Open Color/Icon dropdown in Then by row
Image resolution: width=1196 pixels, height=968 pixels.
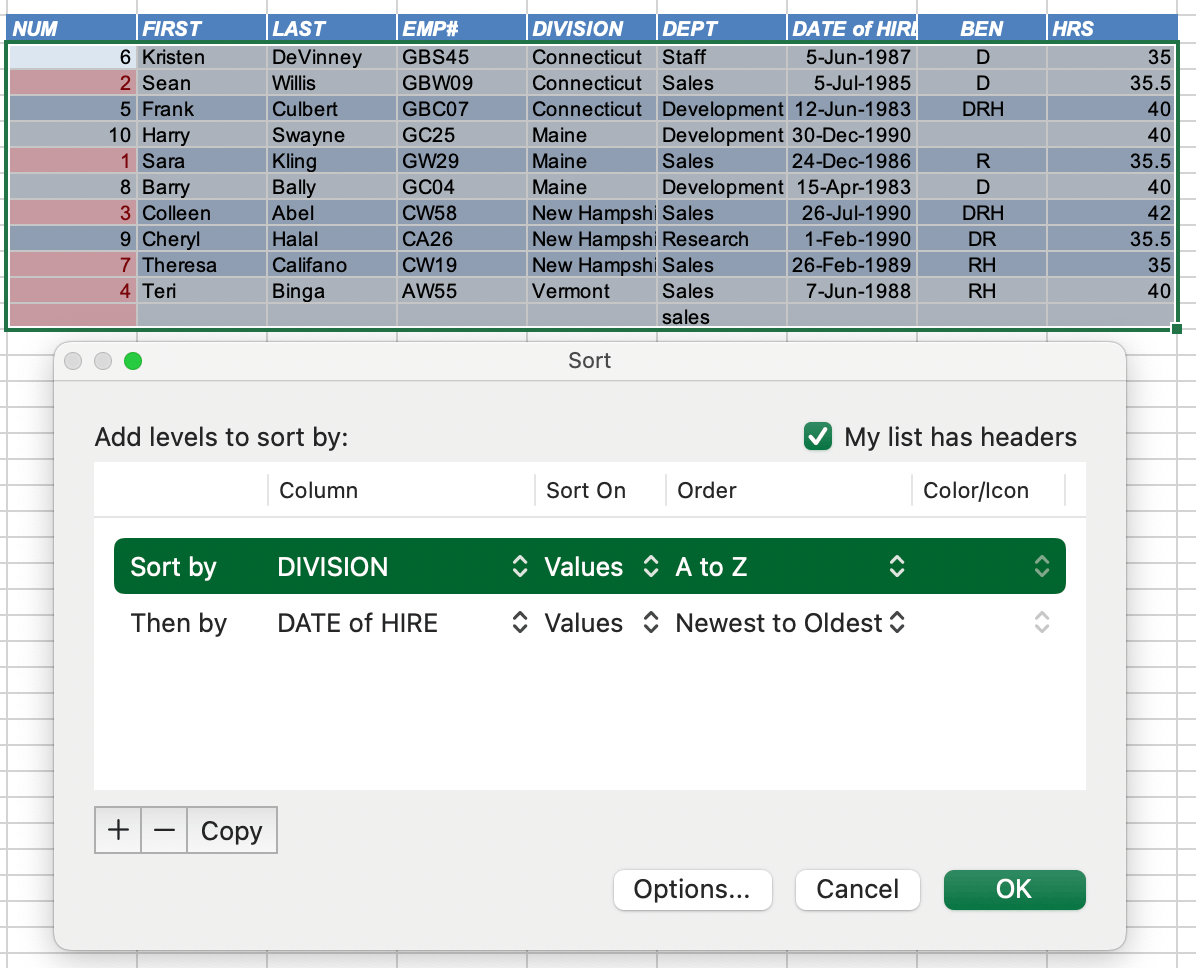(1042, 623)
